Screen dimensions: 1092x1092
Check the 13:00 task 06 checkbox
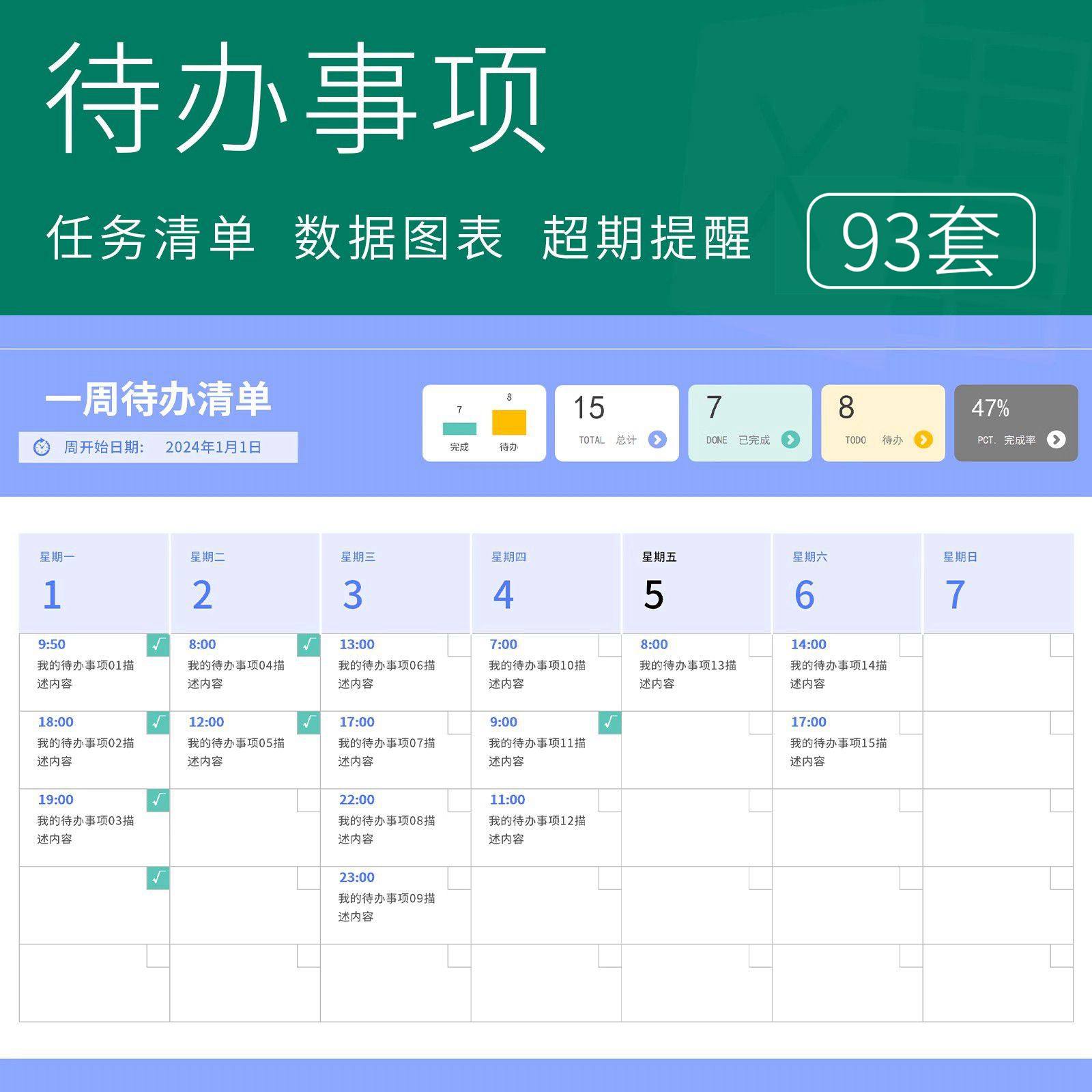[459, 645]
